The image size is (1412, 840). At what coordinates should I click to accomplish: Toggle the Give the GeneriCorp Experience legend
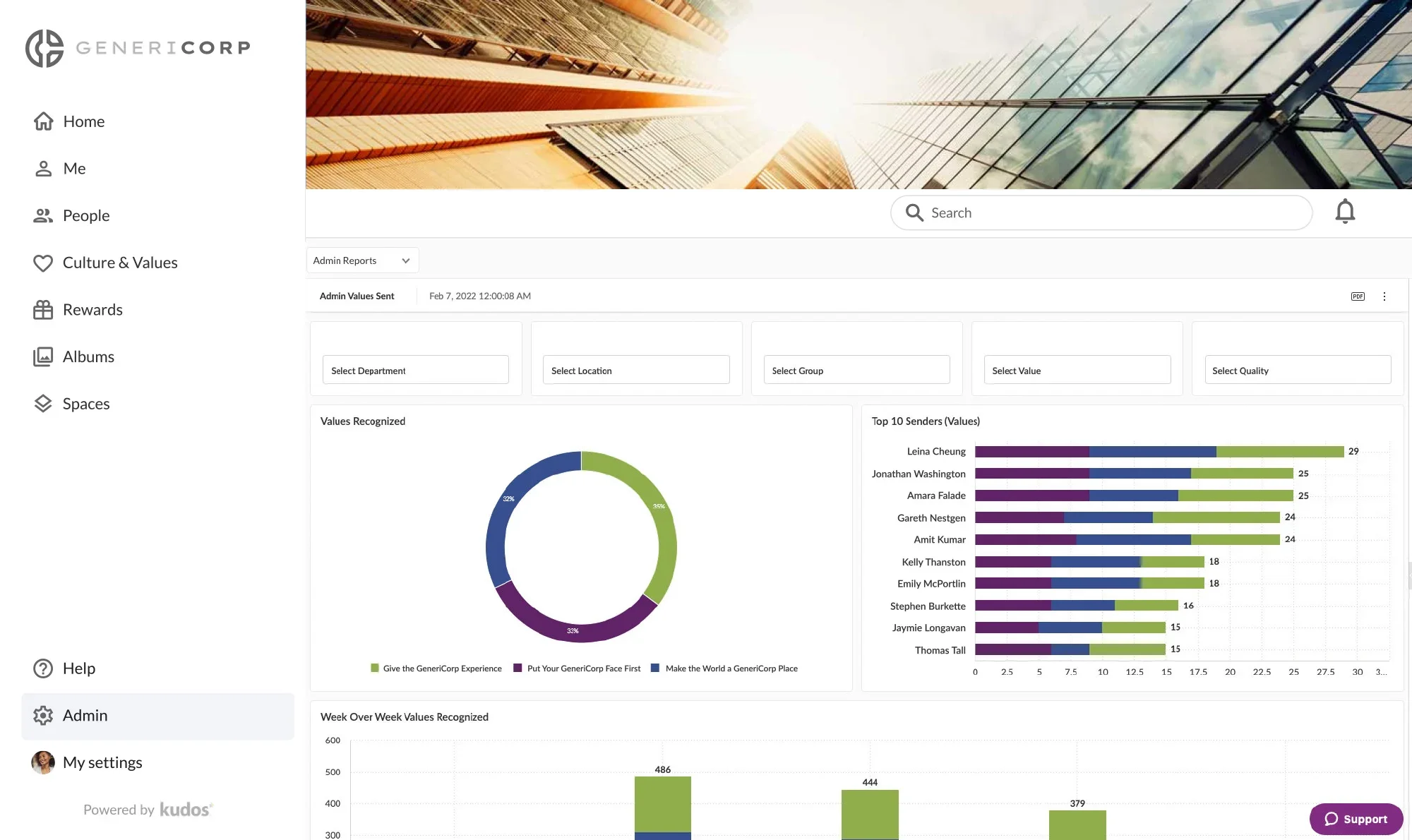pyautogui.click(x=436, y=668)
